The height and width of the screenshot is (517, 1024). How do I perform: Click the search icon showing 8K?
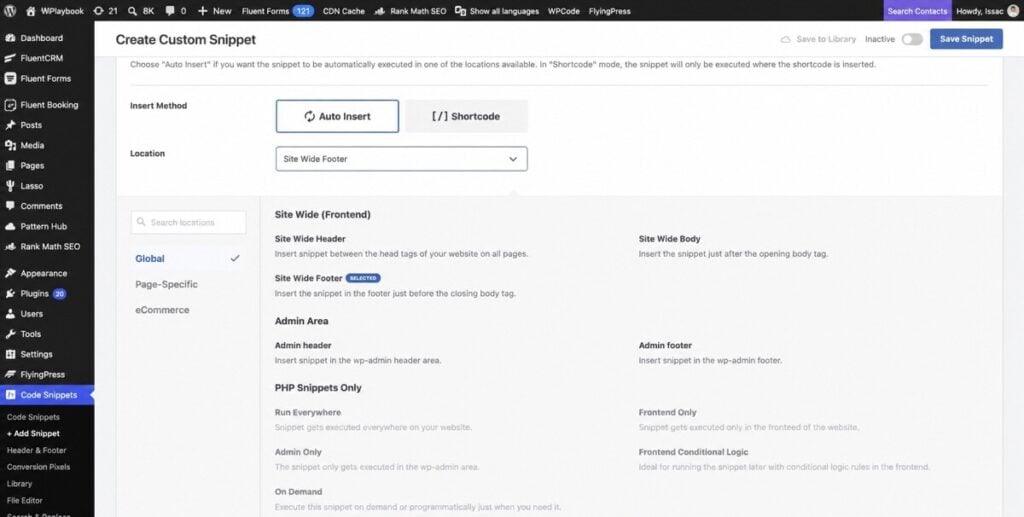(x=133, y=11)
